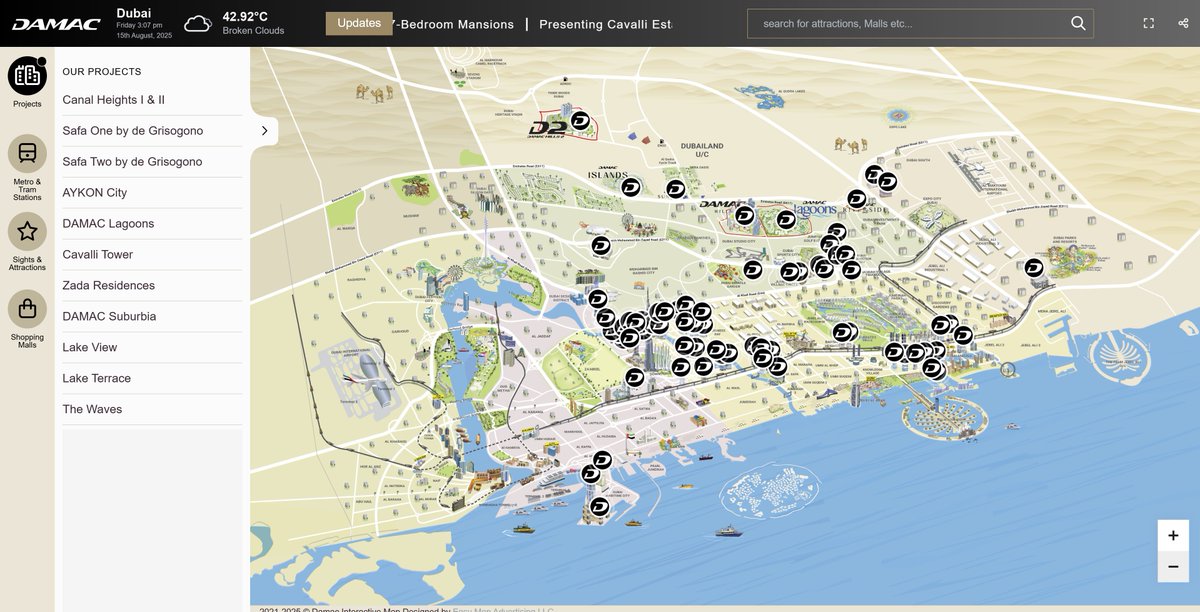Show Shopping Malls layer

click(27, 309)
